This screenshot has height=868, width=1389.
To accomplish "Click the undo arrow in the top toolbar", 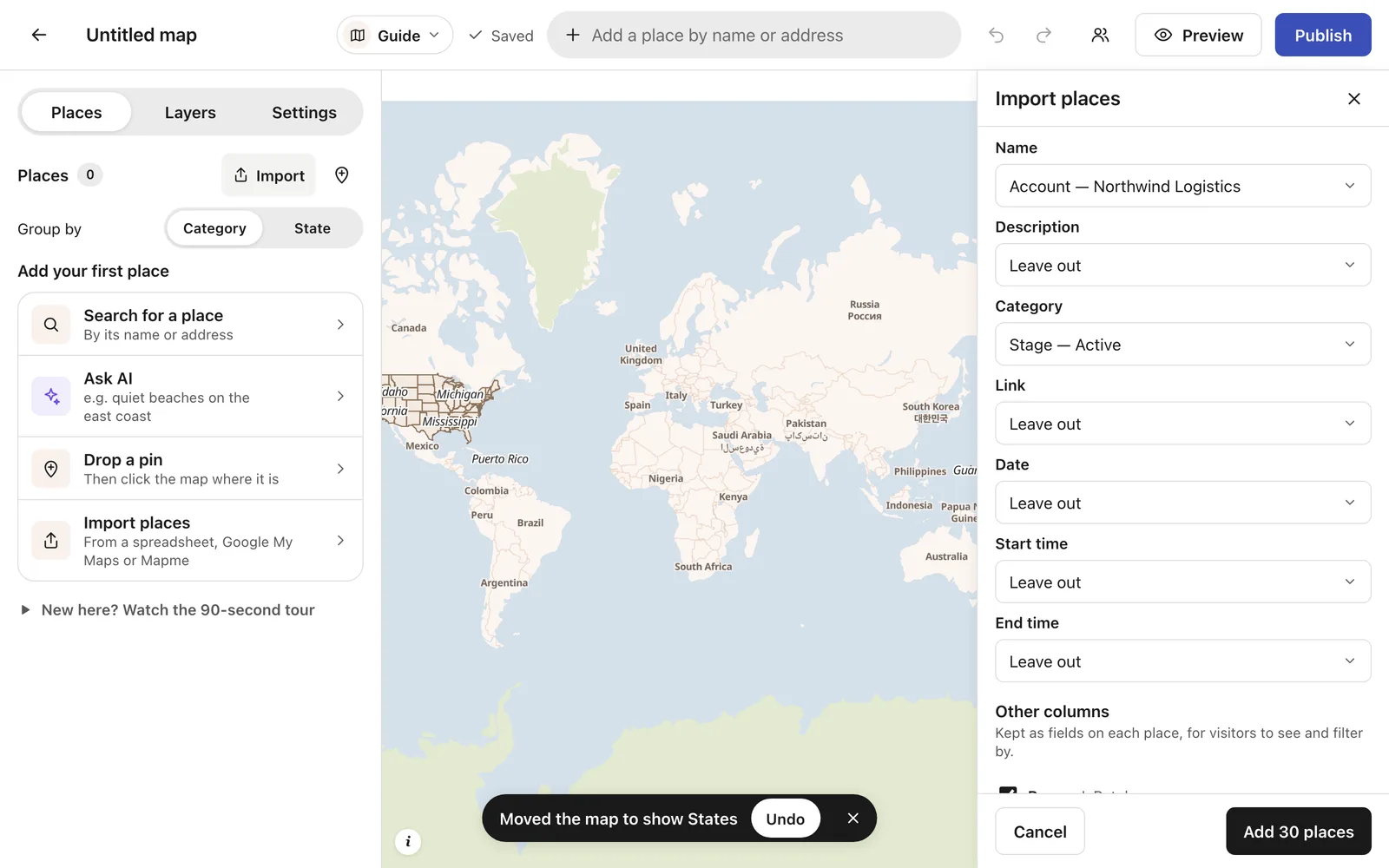I will pos(997,35).
